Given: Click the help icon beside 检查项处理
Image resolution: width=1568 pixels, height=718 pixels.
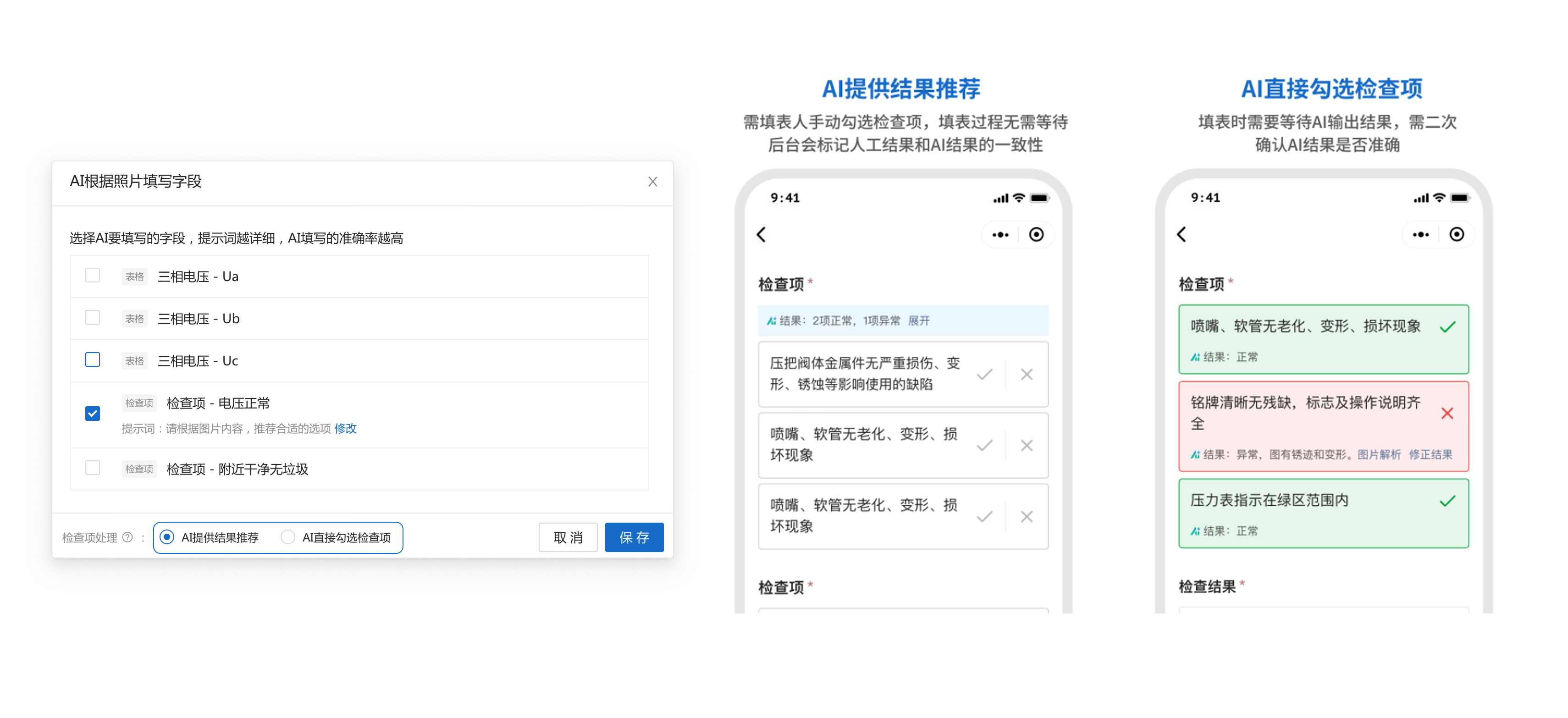Looking at the screenshot, I should pyautogui.click(x=127, y=537).
